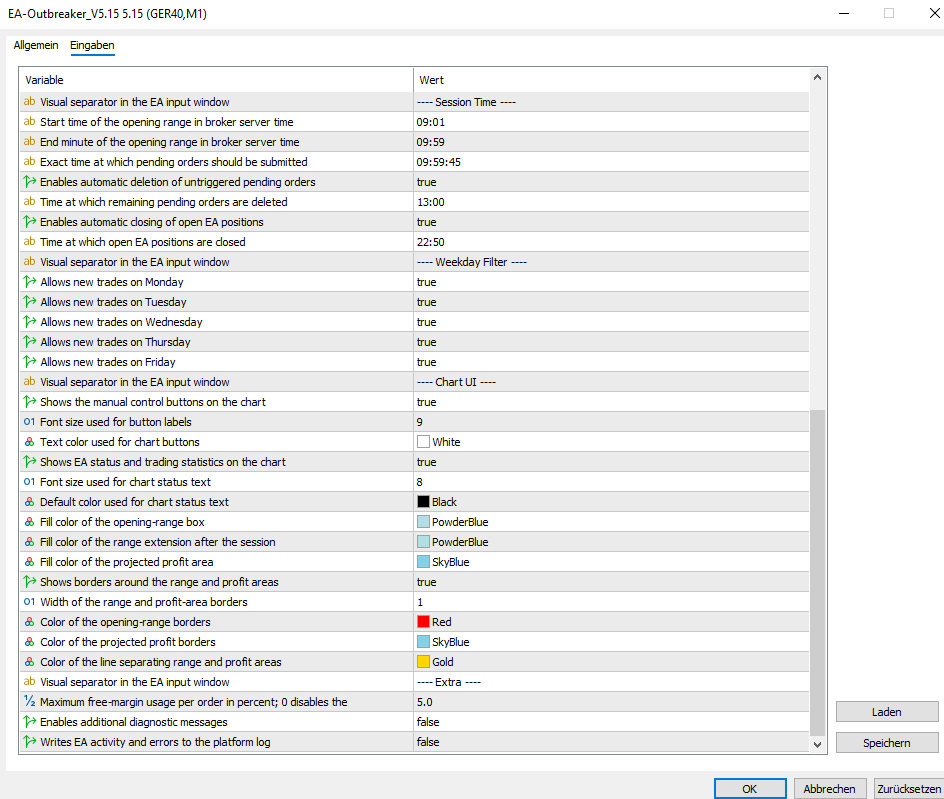Click the fraction icon beside Maximum free-margin usage

click(30, 701)
